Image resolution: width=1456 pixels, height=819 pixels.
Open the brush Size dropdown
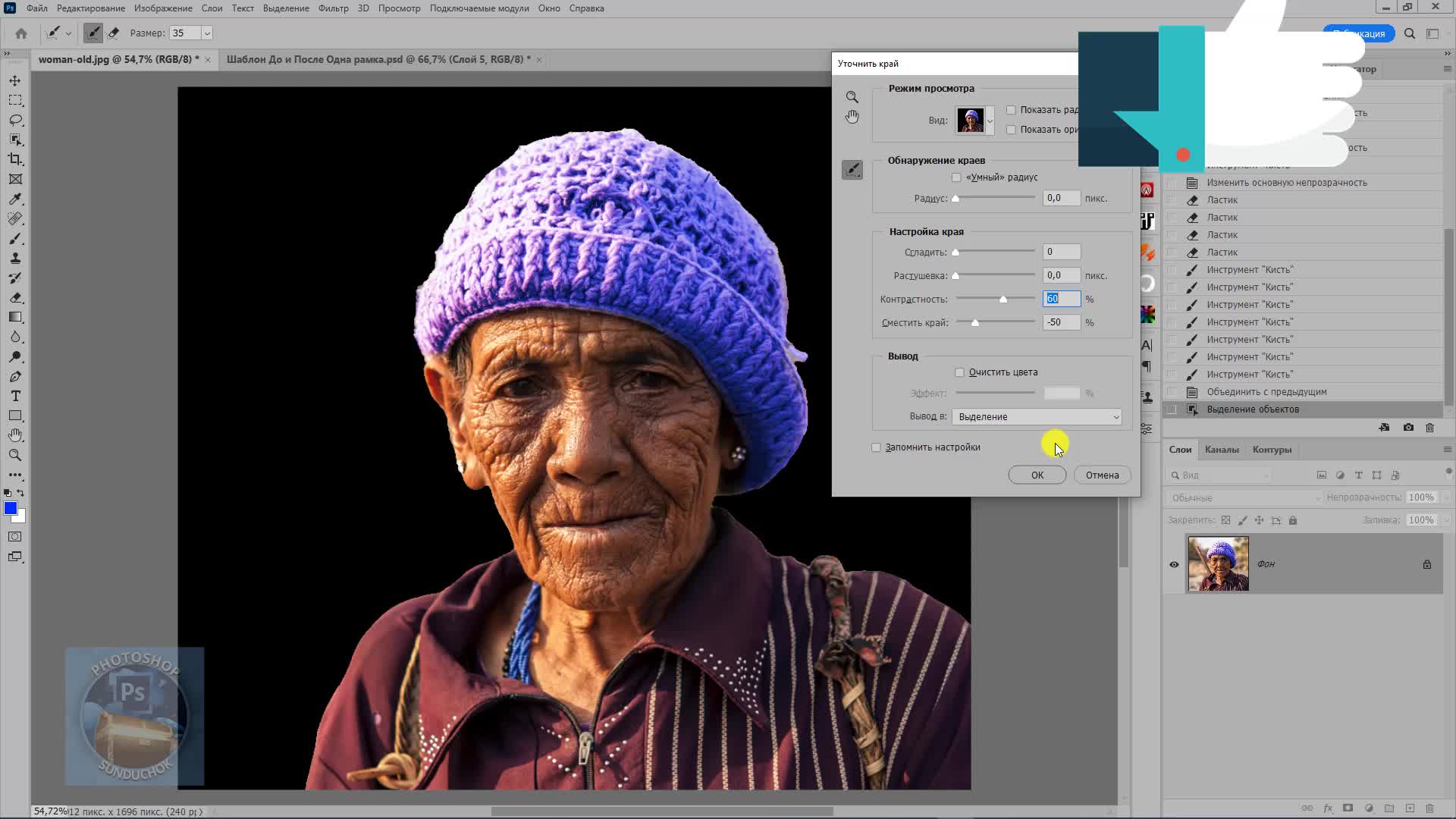click(x=207, y=33)
